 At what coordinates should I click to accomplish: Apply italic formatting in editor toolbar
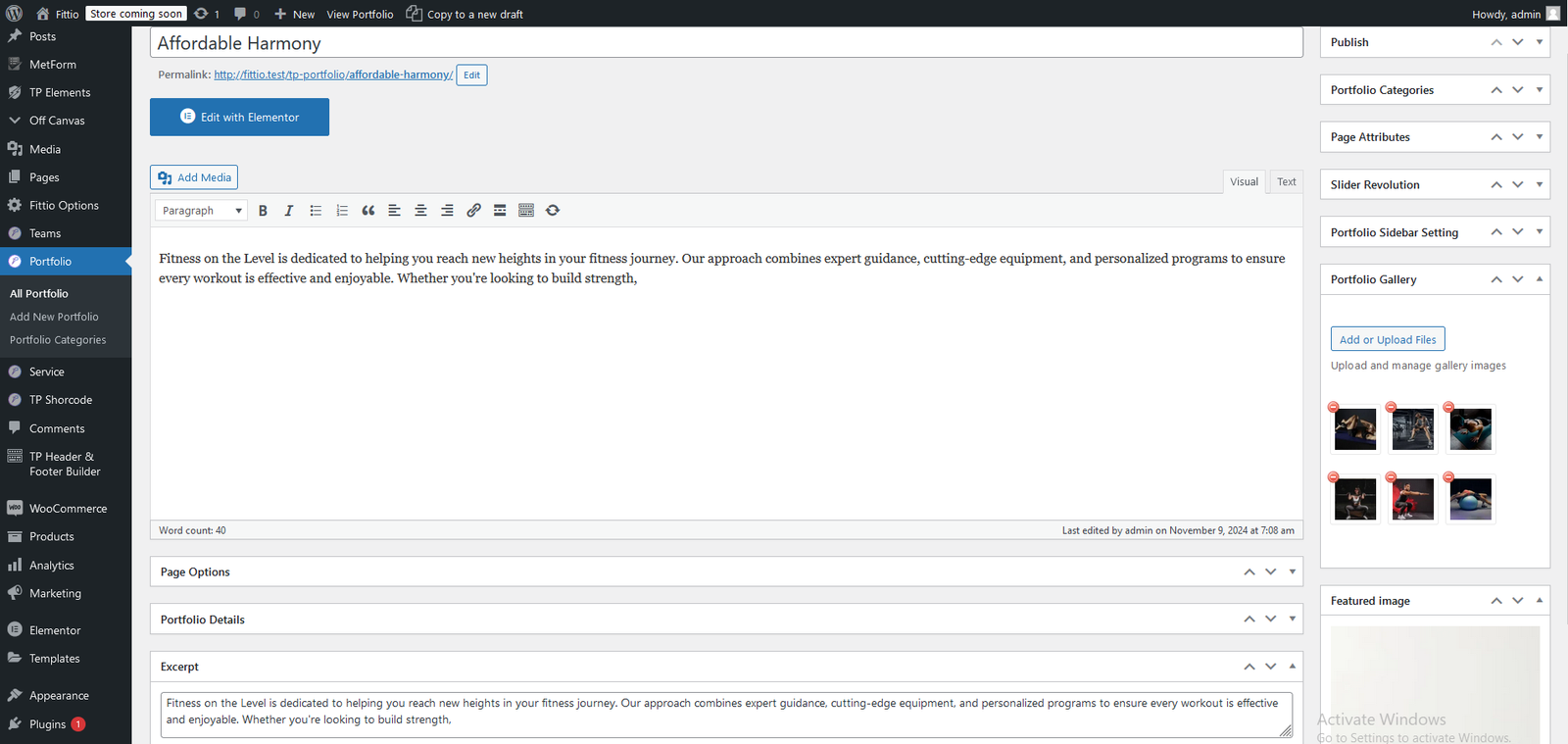tap(289, 211)
